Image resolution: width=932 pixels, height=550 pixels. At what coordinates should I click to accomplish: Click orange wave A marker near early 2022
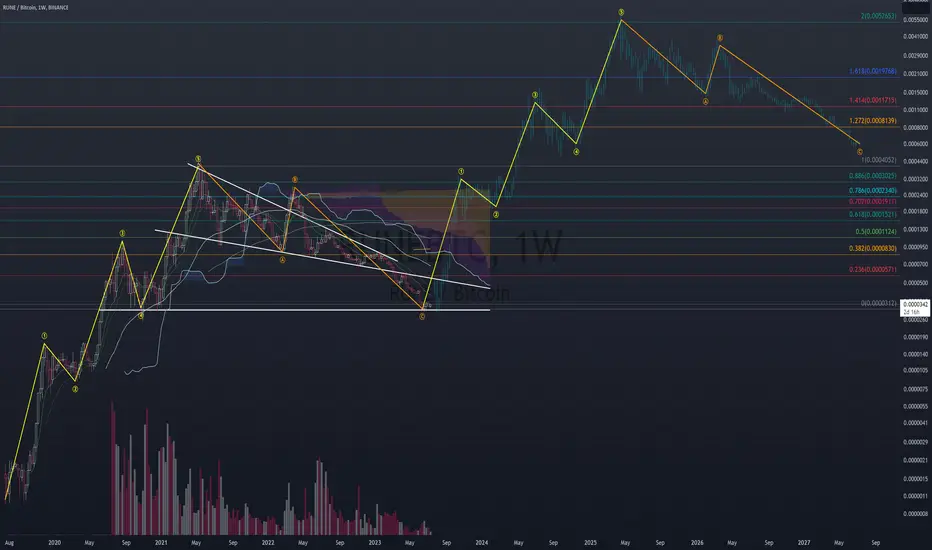click(x=282, y=260)
